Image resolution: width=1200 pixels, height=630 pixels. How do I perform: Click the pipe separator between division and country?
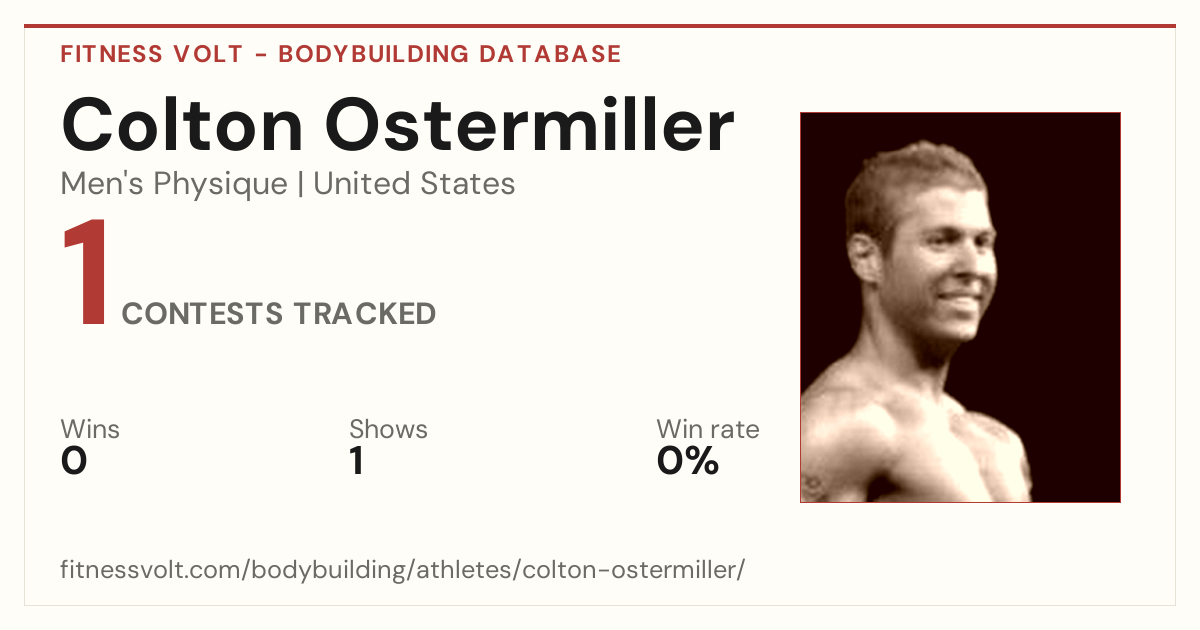click(301, 185)
